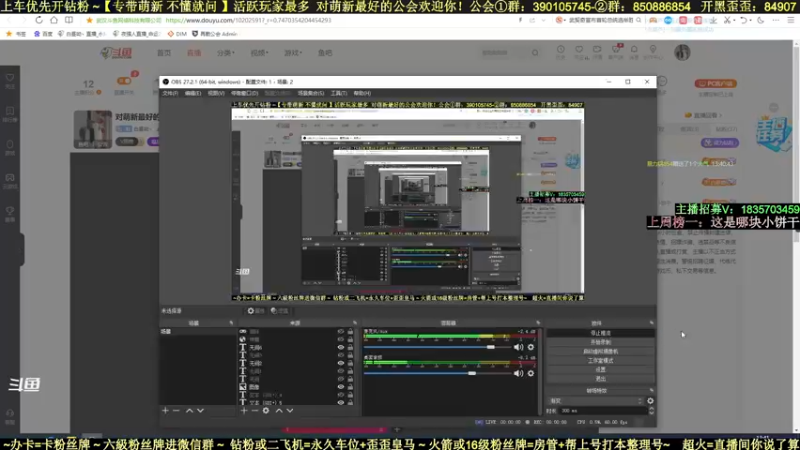Open the browser scissors screenshot tool
The height and width of the screenshot is (450, 800).
tap(728, 20)
